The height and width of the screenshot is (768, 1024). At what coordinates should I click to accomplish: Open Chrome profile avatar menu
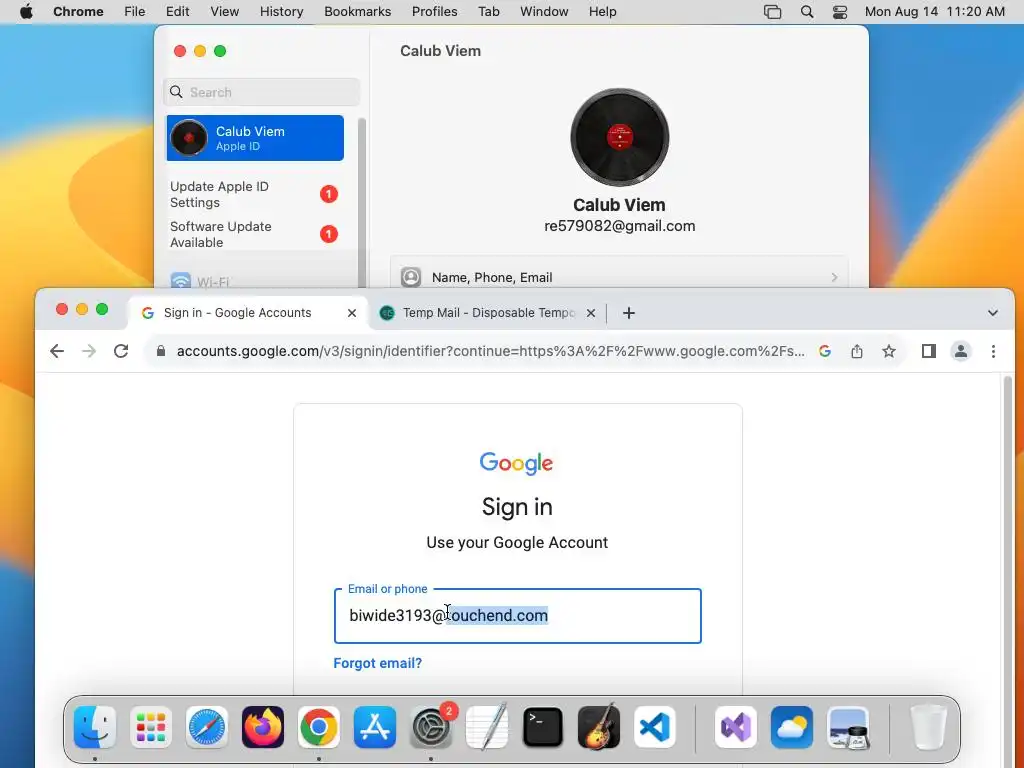point(961,351)
